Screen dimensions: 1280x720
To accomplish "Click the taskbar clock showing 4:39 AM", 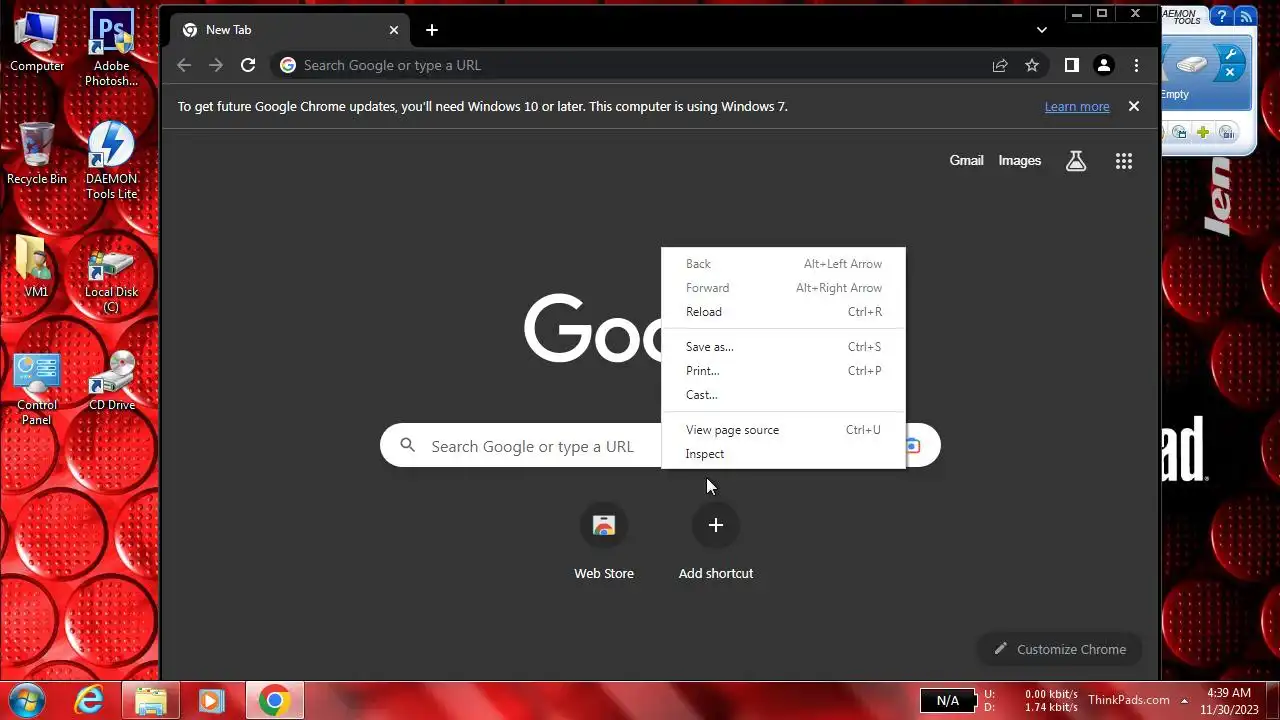I will tap(1229, 700).
